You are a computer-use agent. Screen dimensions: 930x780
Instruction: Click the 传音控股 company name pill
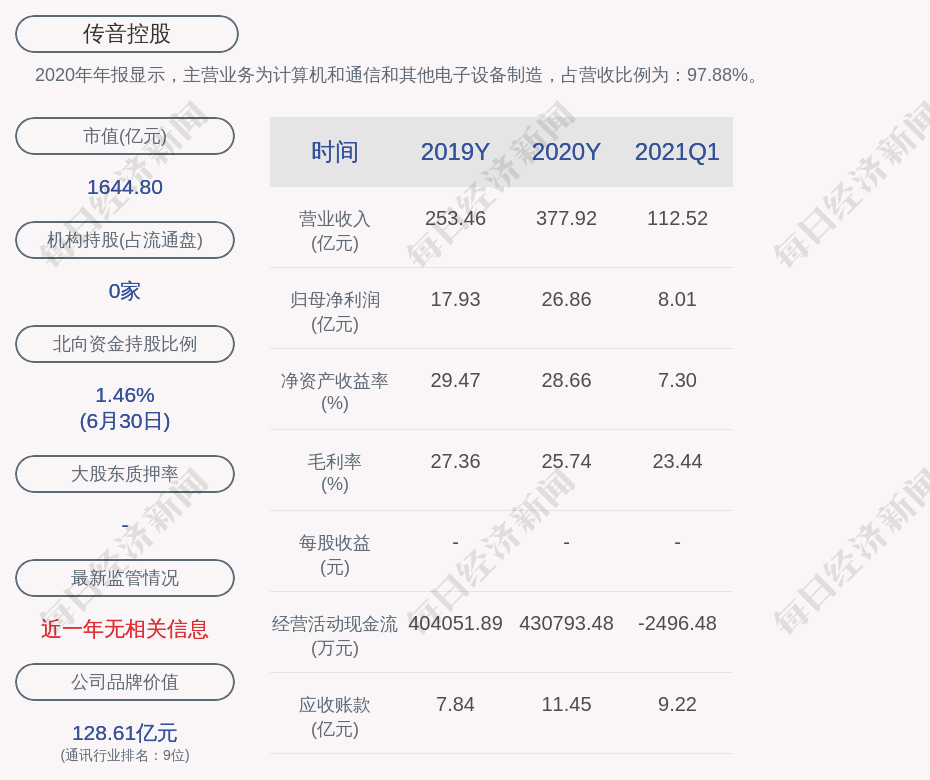(x=126, y=34)
